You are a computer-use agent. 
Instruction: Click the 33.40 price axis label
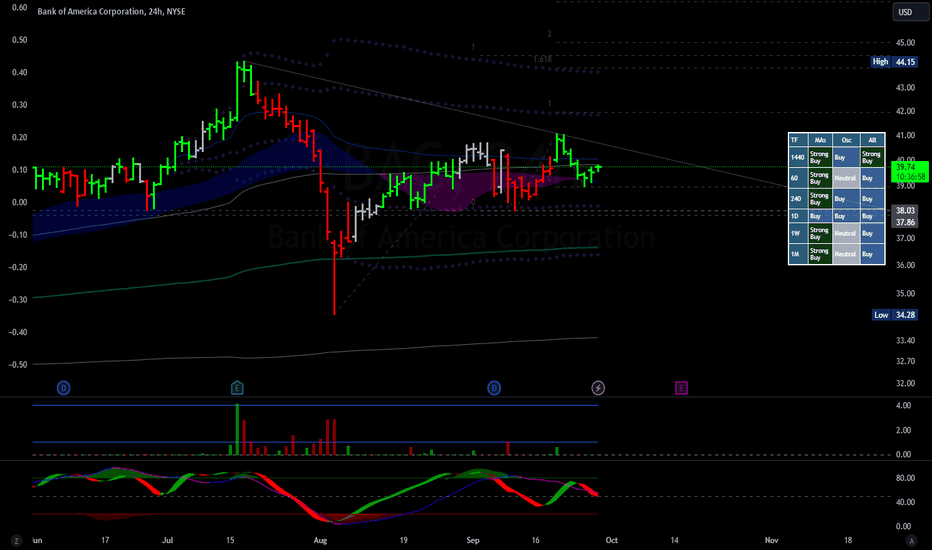click(x=905, y=341)
